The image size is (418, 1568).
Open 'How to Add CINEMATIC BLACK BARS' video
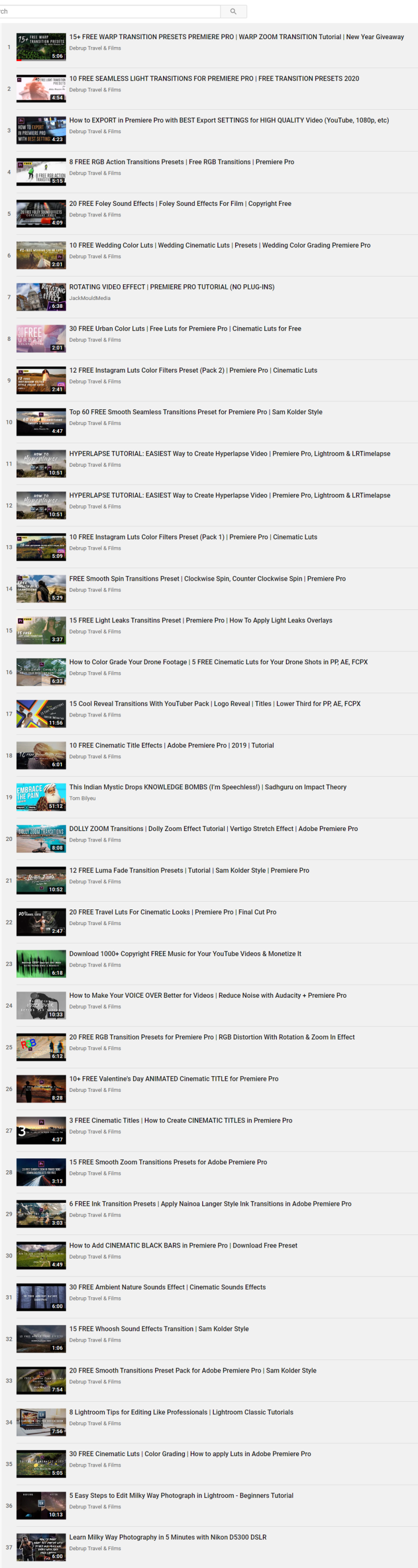[x=183, y=1246]
